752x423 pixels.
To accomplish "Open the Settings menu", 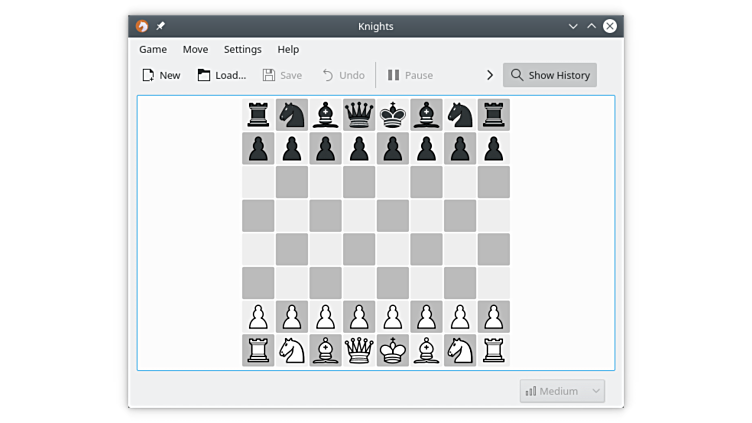I will pyautogui.click(x=242, y=49).
